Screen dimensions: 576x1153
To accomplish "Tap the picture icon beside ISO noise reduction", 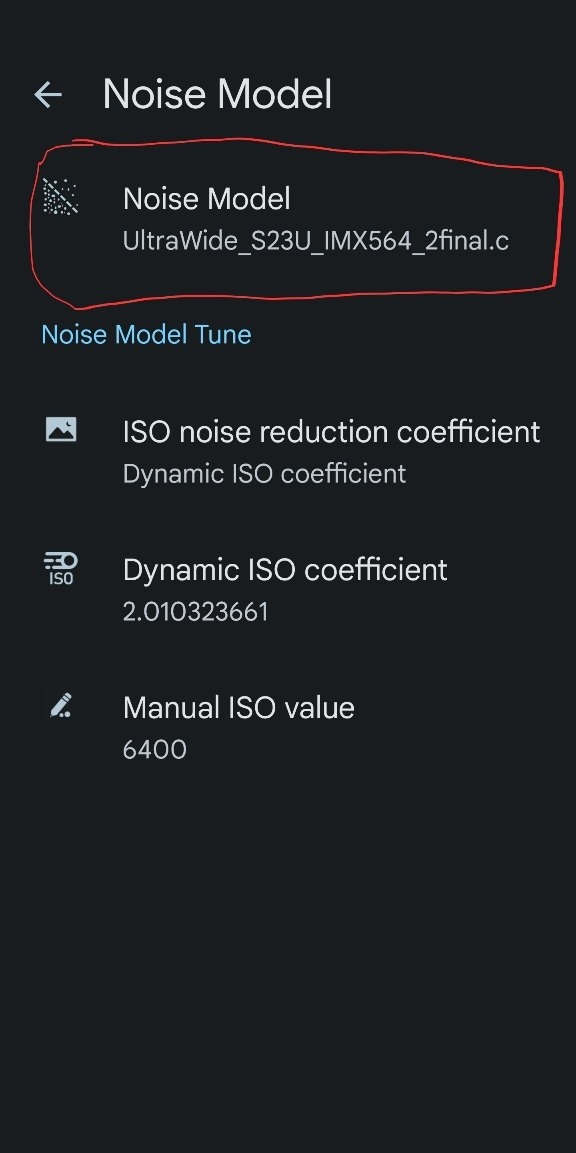I will point(60,429).
